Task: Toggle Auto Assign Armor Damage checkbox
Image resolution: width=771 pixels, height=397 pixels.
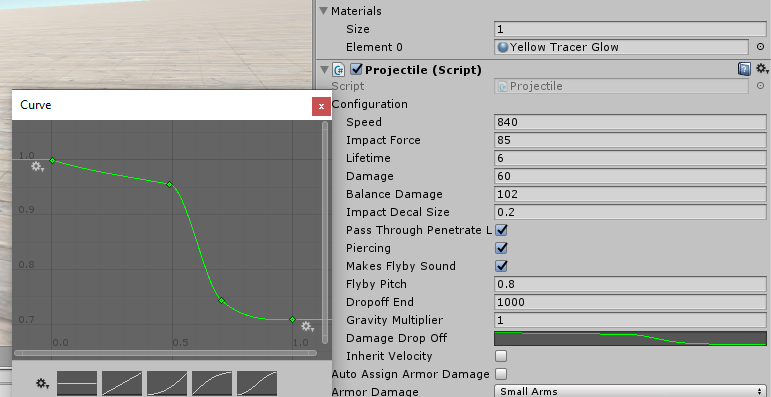Action: (501, 374)
